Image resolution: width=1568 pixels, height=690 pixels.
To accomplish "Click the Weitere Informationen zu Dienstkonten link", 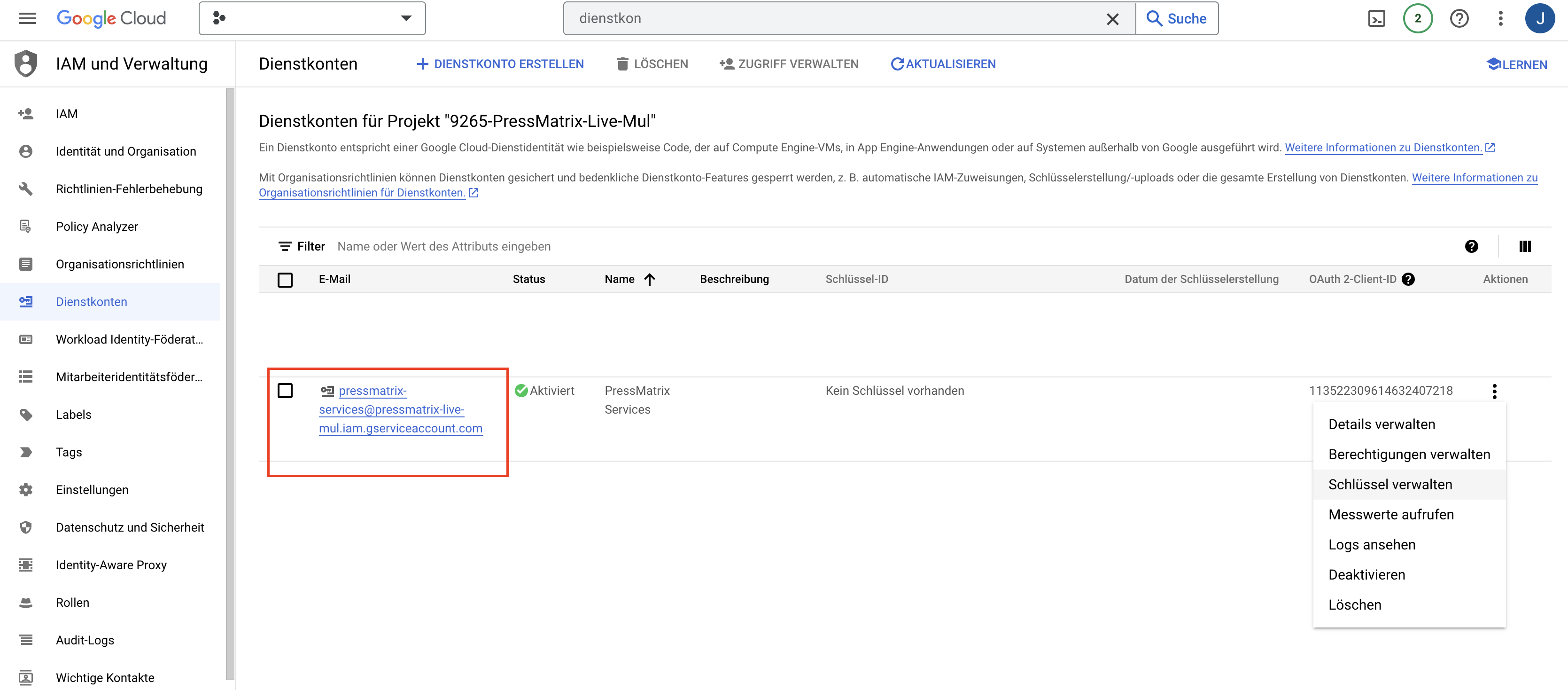I will click(x=1389, y=148).
